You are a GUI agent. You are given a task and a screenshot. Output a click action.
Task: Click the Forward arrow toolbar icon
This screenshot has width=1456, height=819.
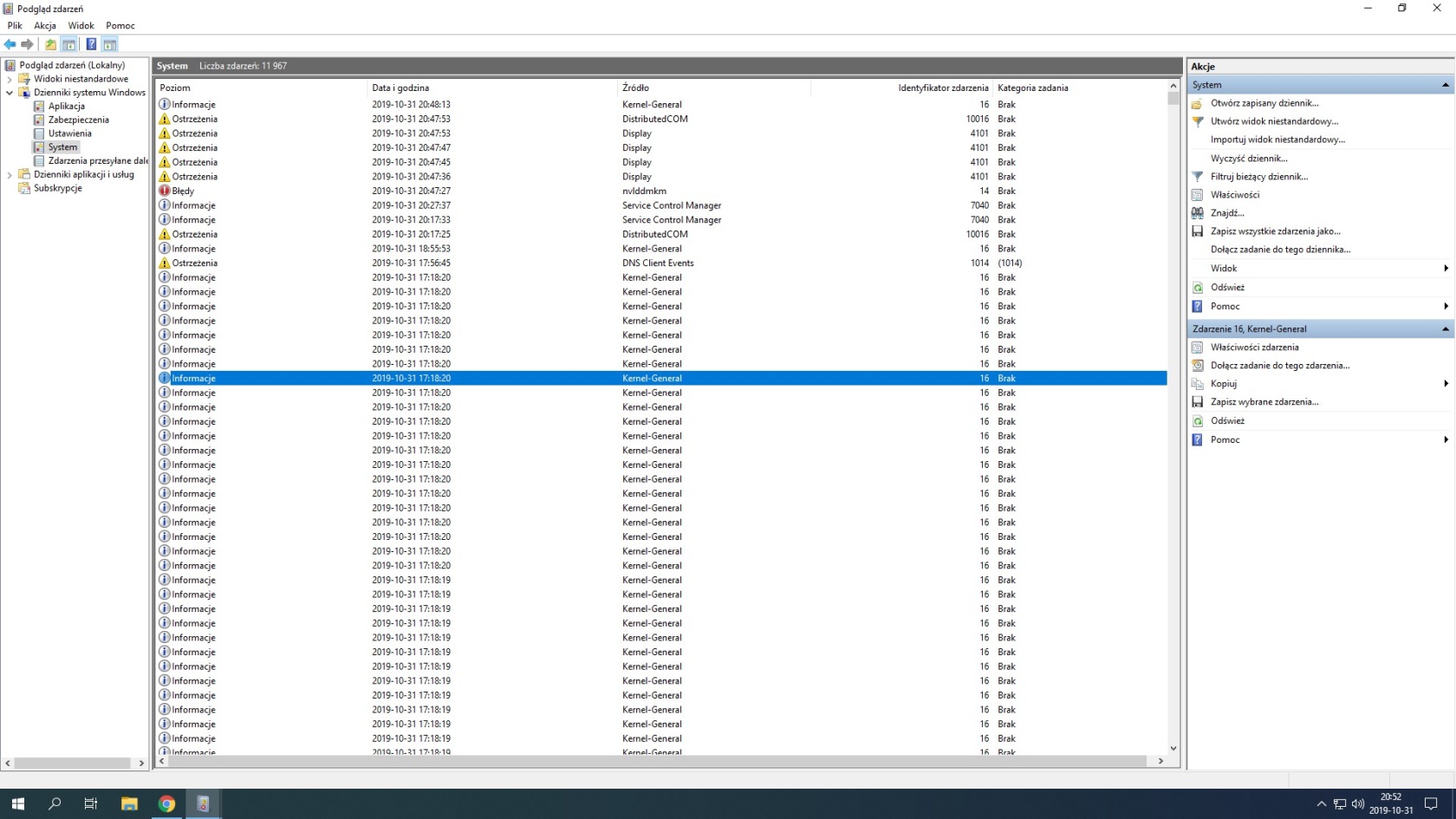coord(28,44)
